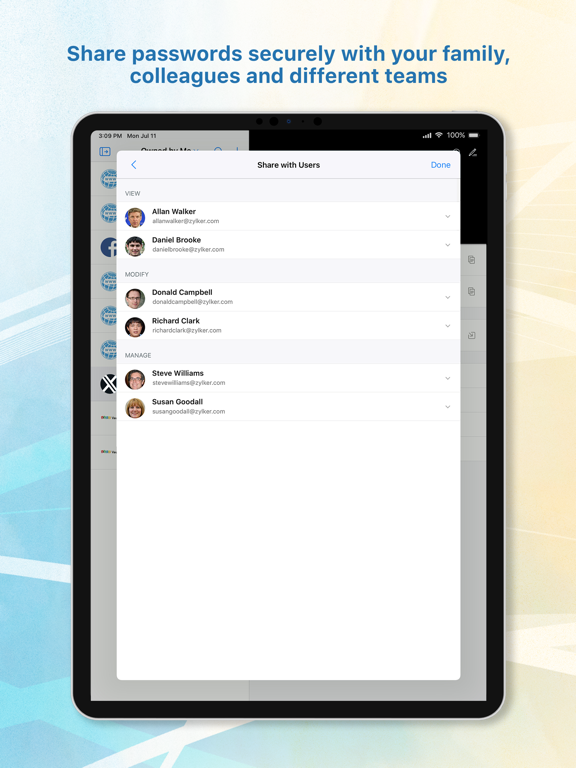576x768 pixels.
Task: Toggle the sidebar icon in background window
Action: [105, 152]
